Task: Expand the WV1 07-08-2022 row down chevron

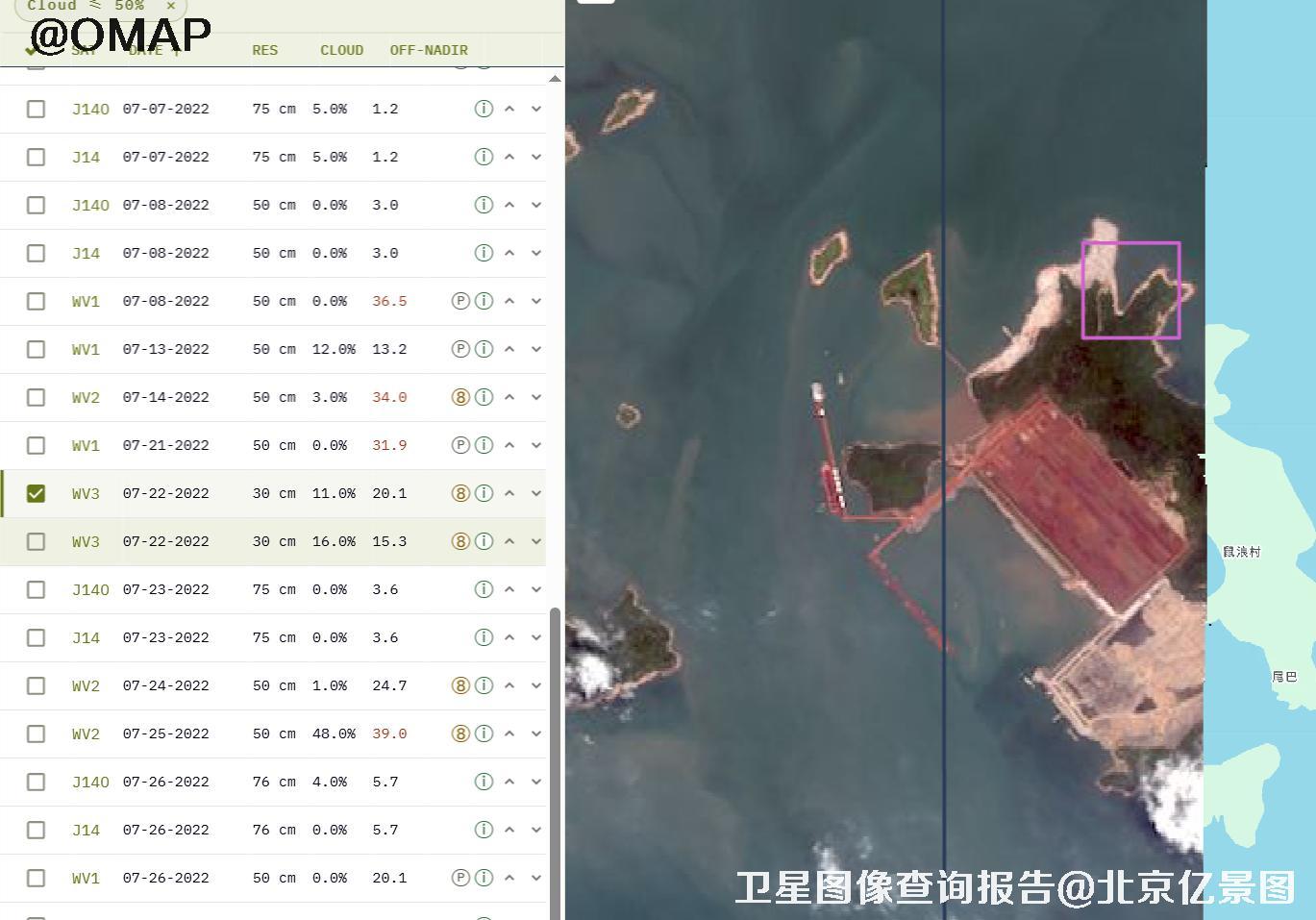Action: point(536,301)
